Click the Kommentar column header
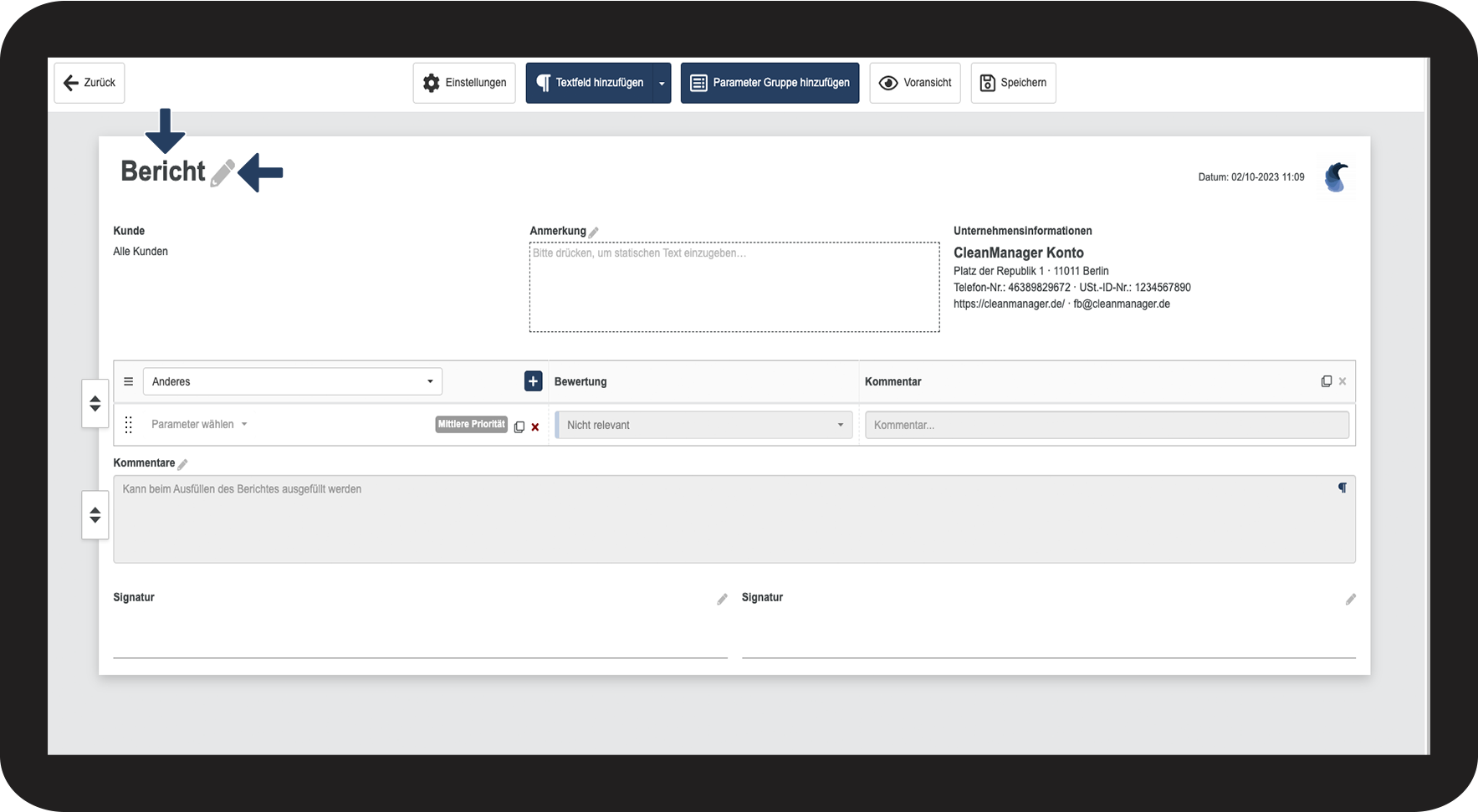Viewport: 1478px width, 812px height. (x=893, y=381)
